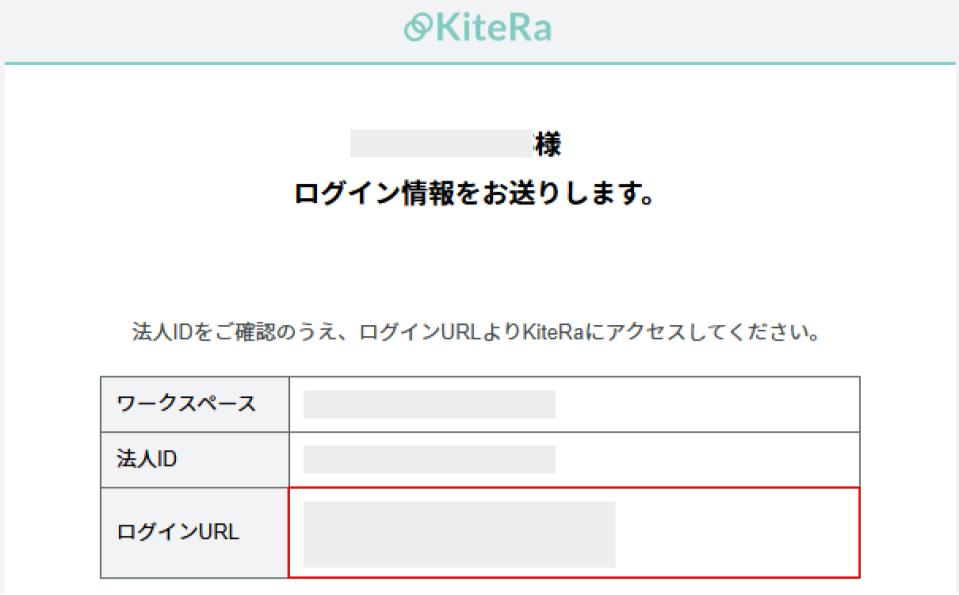The image size is (959, 595).
Task: Click blank space right of 法人ID value
Action: point(705,459)
